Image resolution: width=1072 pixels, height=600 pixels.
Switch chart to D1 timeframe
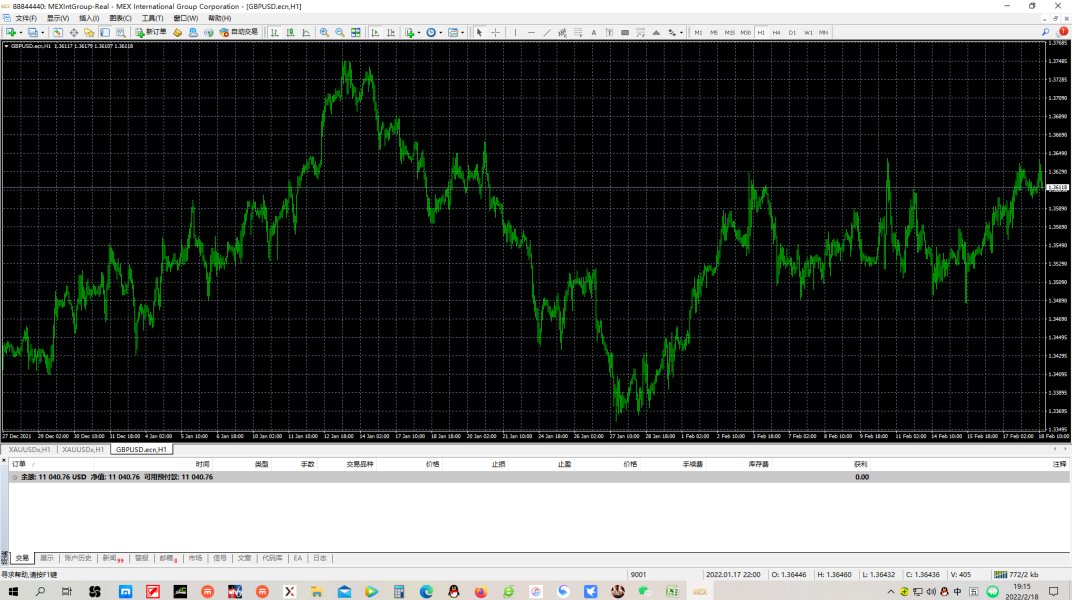point(792,32)
